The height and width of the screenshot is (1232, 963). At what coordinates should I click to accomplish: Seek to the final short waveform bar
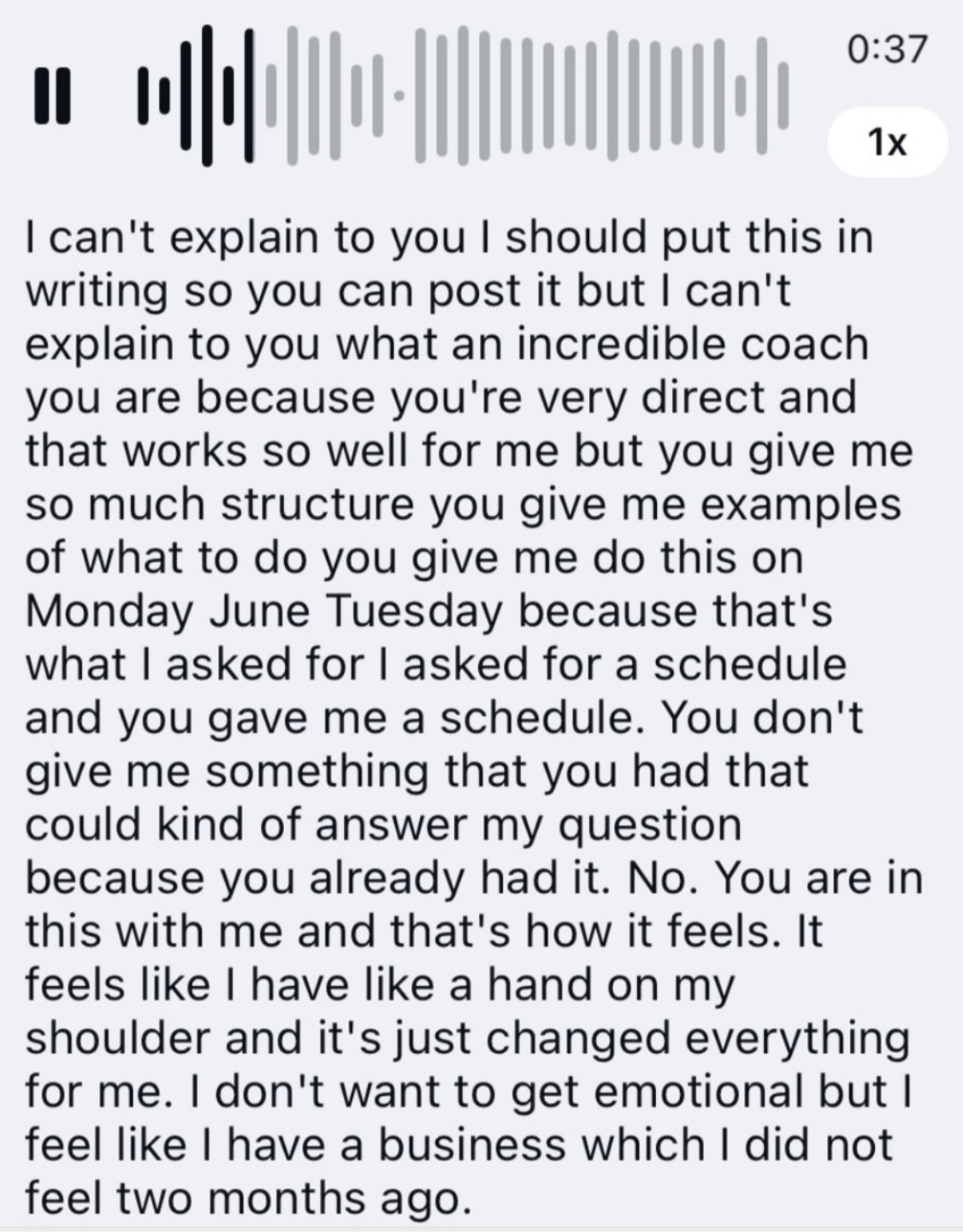pos(783,95)
